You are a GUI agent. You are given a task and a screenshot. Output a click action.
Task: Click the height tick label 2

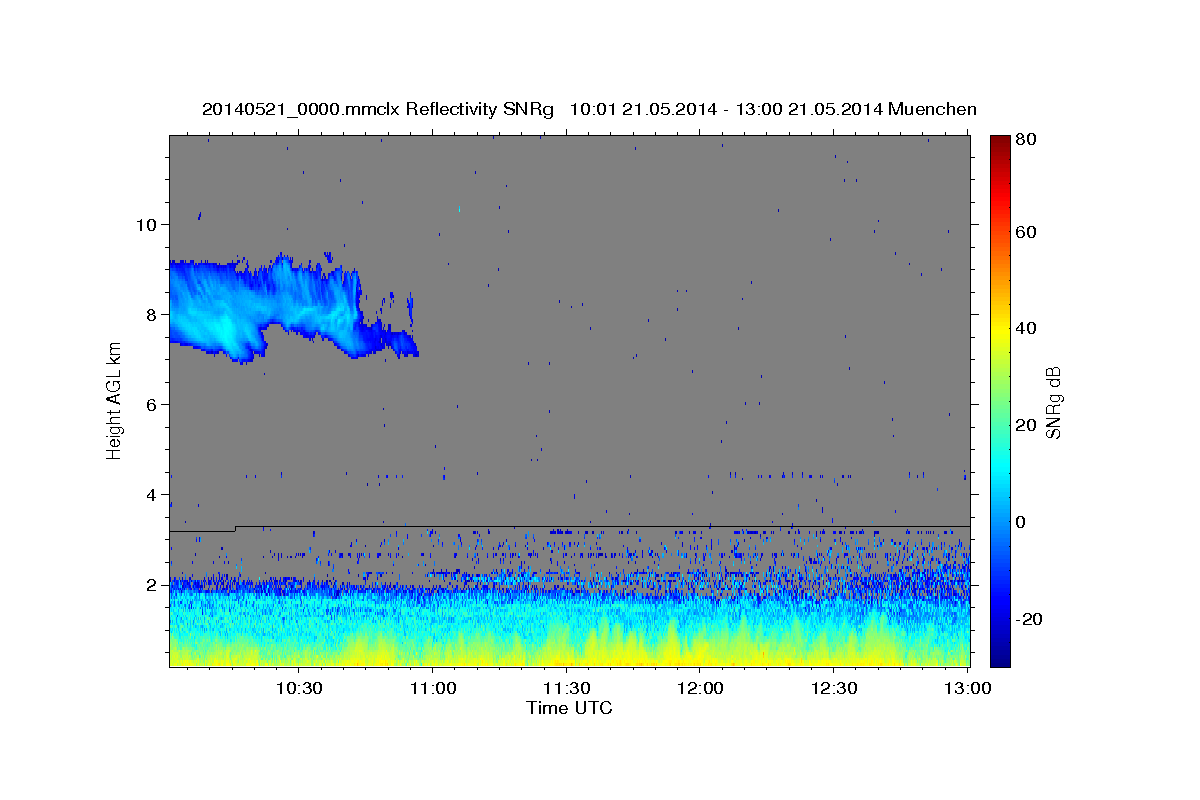[152, 585]
